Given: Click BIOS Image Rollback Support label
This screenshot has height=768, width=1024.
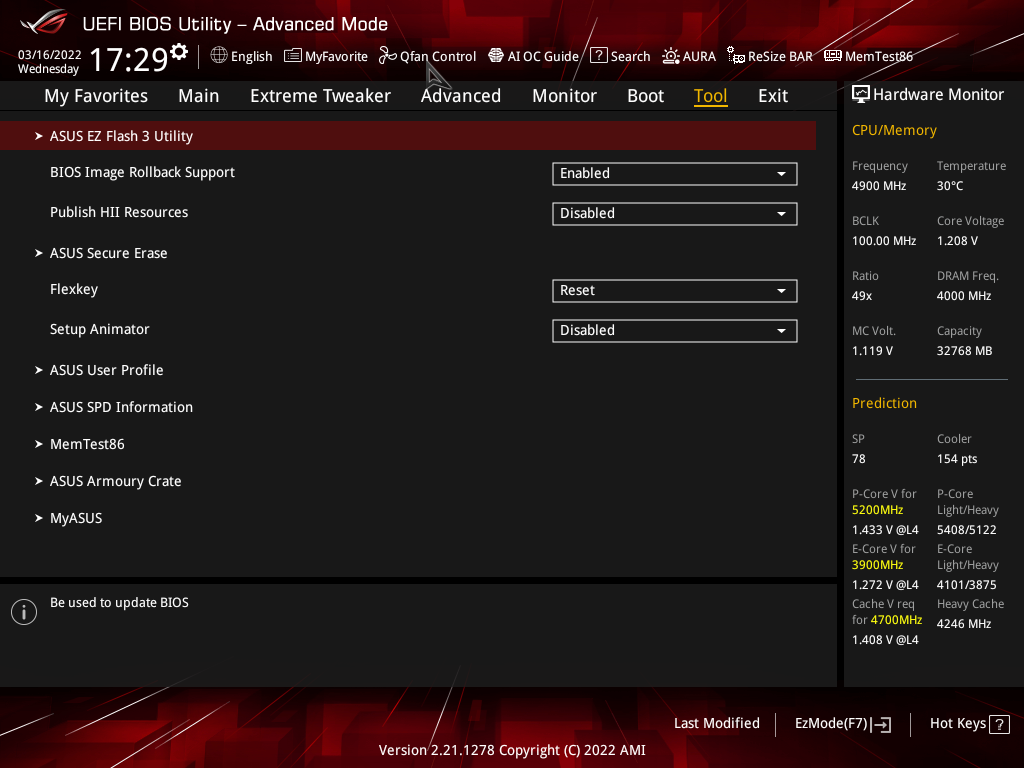Looking at the screenshot, I should (x=142, y=172).
